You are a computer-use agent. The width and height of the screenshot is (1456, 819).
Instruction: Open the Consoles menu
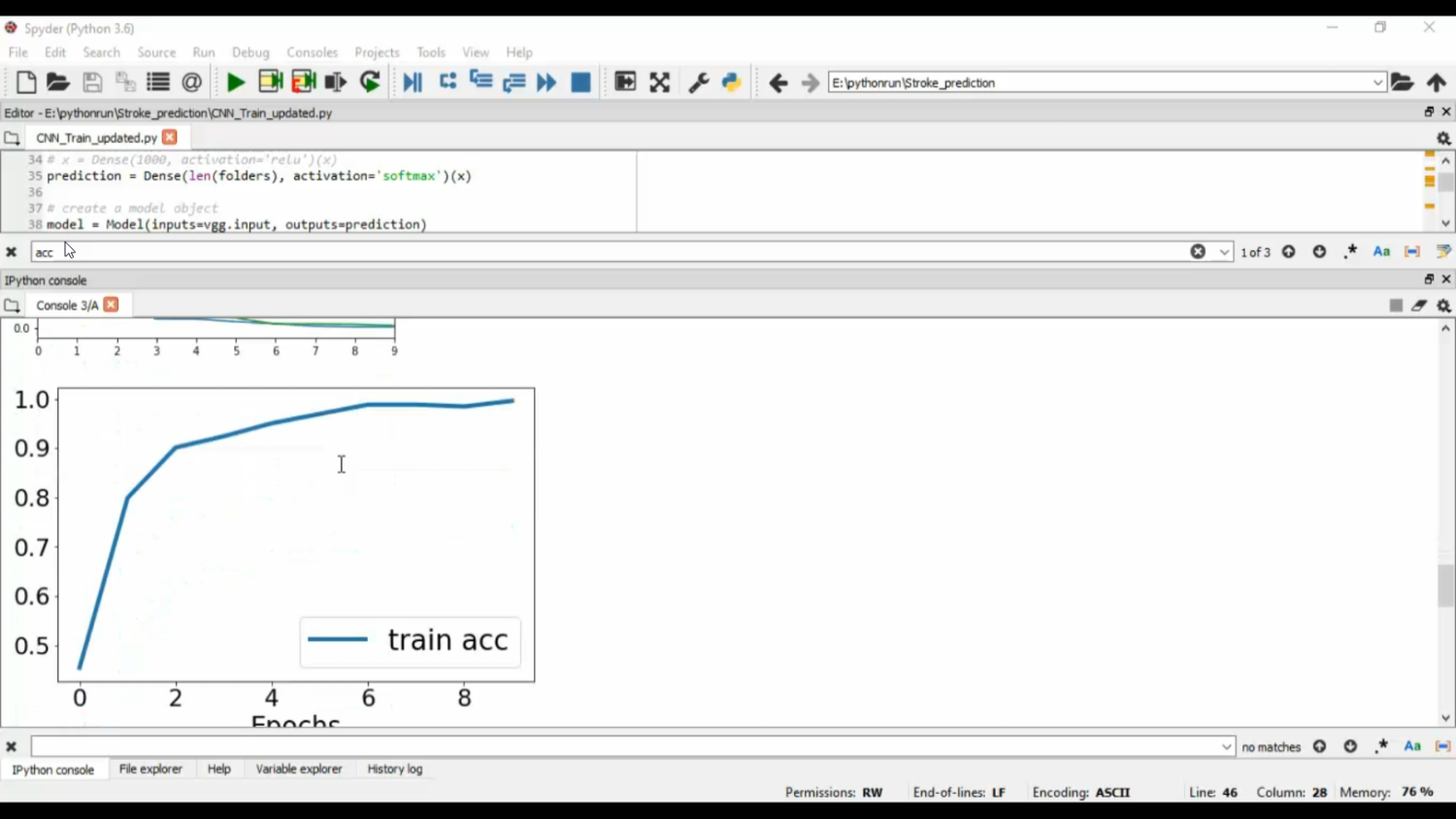pos(312,52)
